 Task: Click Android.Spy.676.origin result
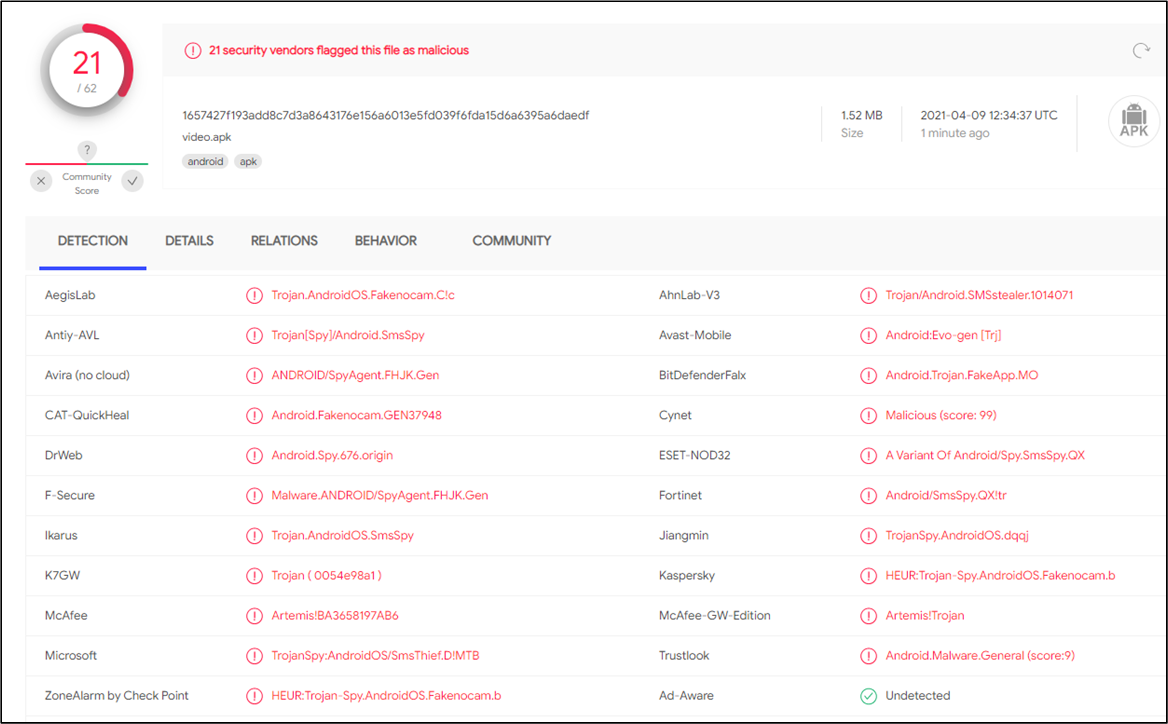[x=332, y=456]
